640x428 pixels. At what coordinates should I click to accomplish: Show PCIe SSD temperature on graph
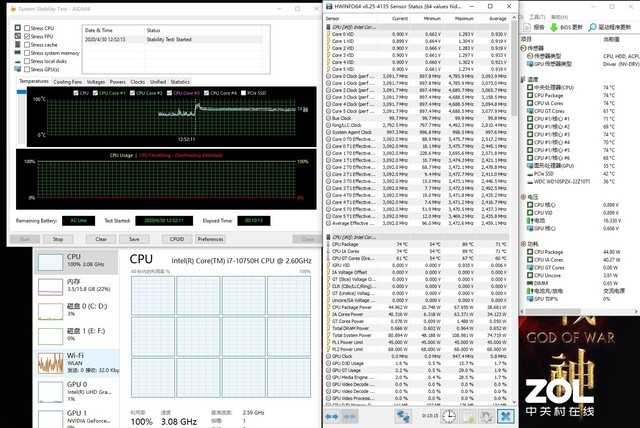(x=244, y=93)
